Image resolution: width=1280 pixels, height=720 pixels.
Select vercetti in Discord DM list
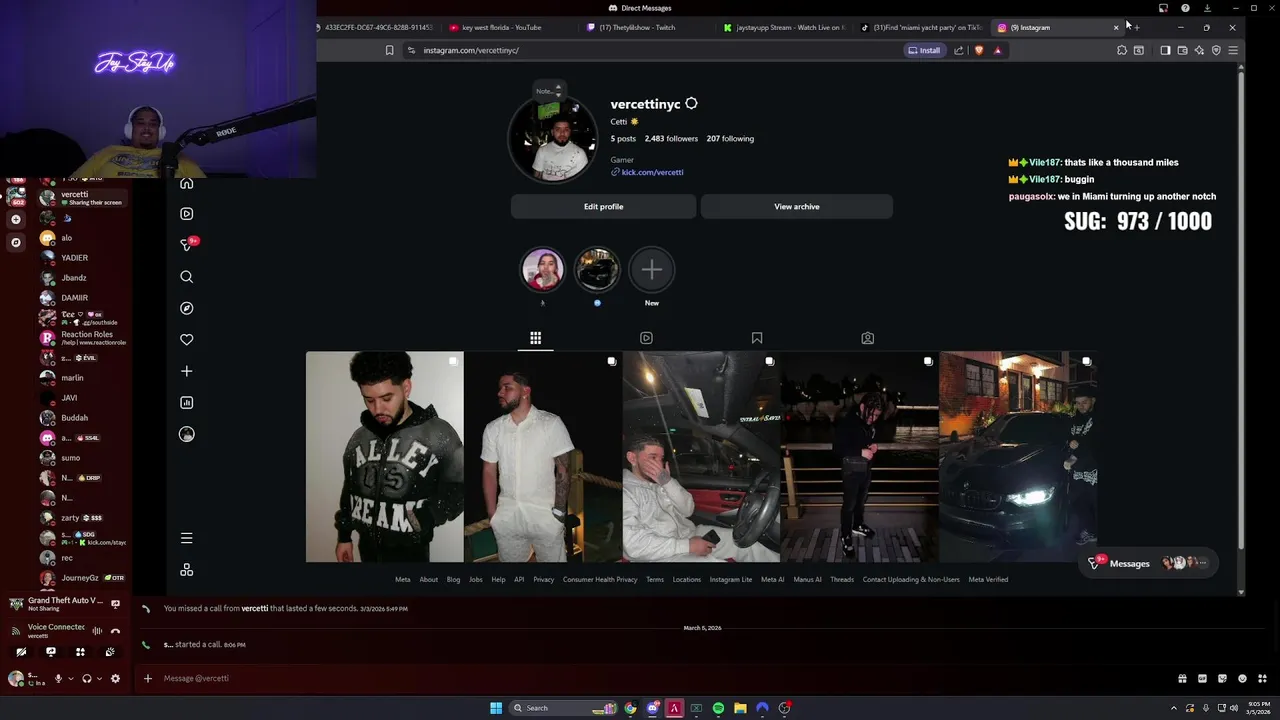[x=82, y=198]
